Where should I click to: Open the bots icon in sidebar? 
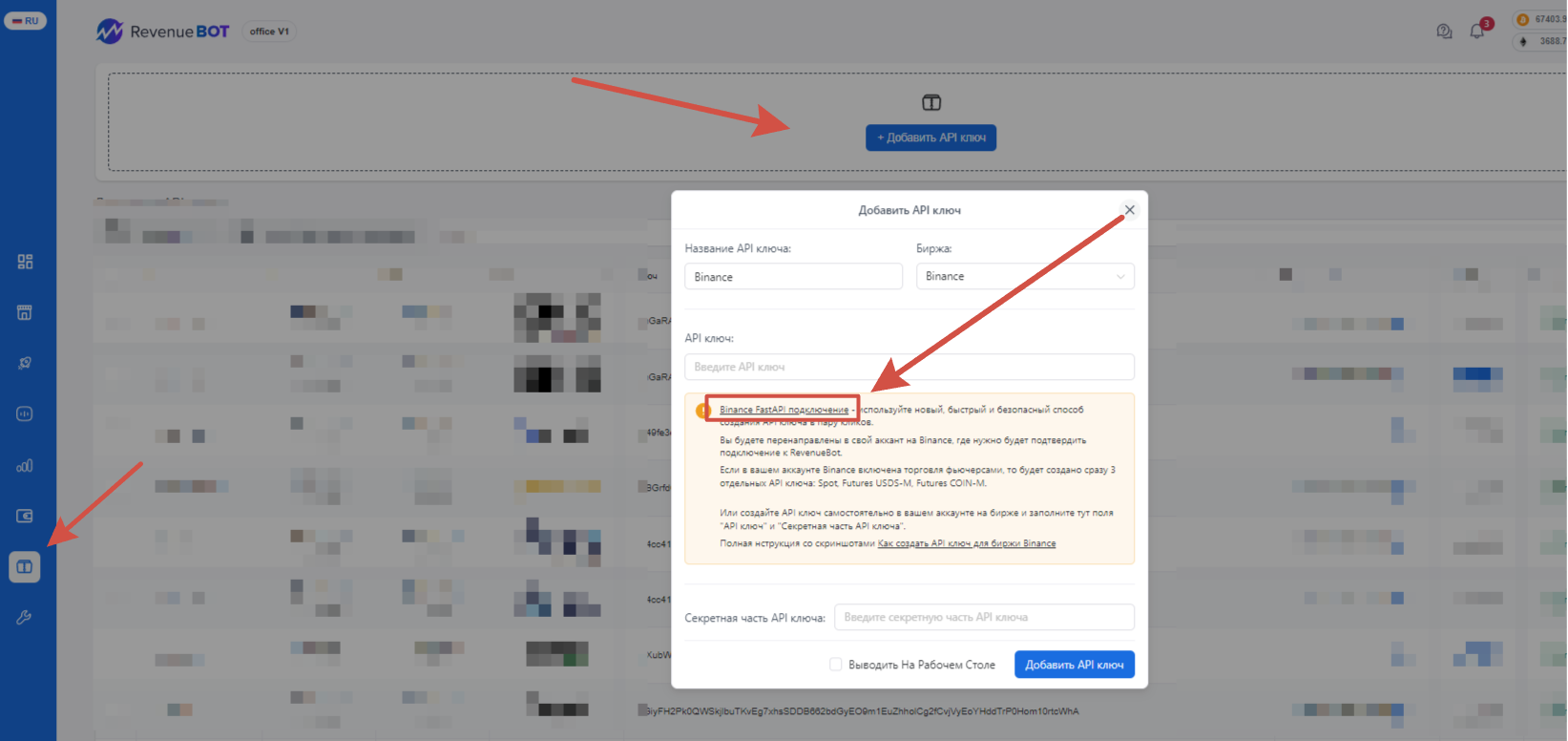(25, 414)
